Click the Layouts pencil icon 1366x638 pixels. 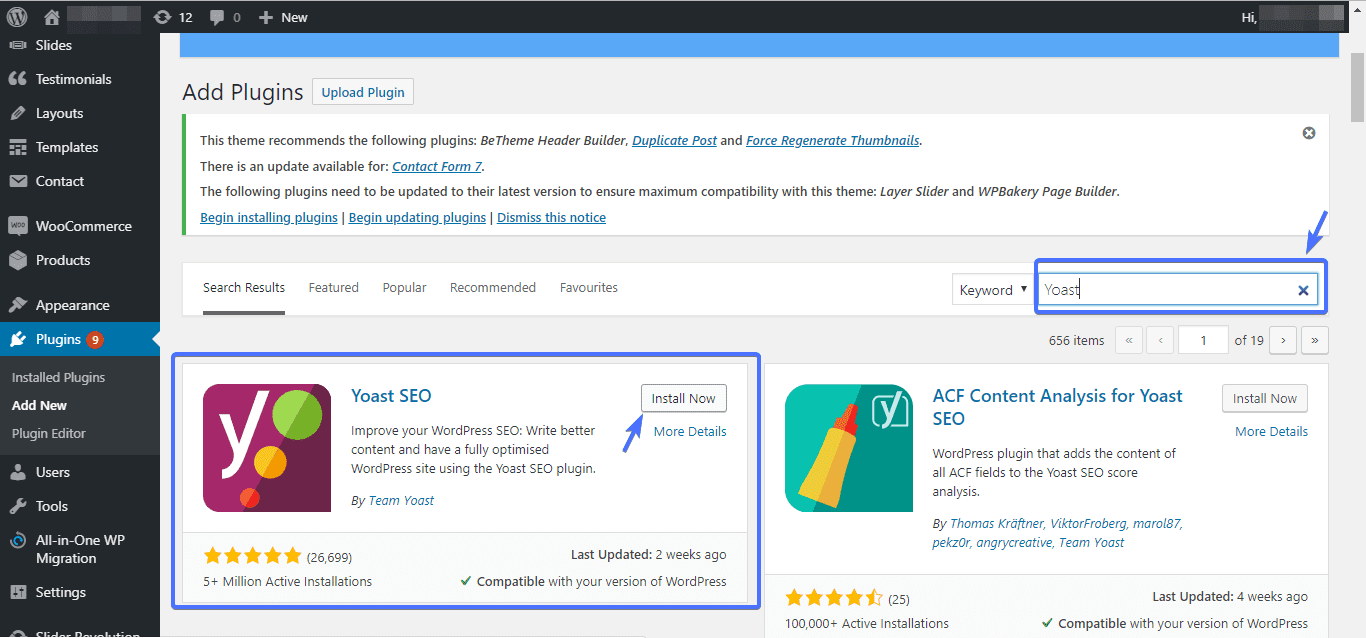pos(18,113)
